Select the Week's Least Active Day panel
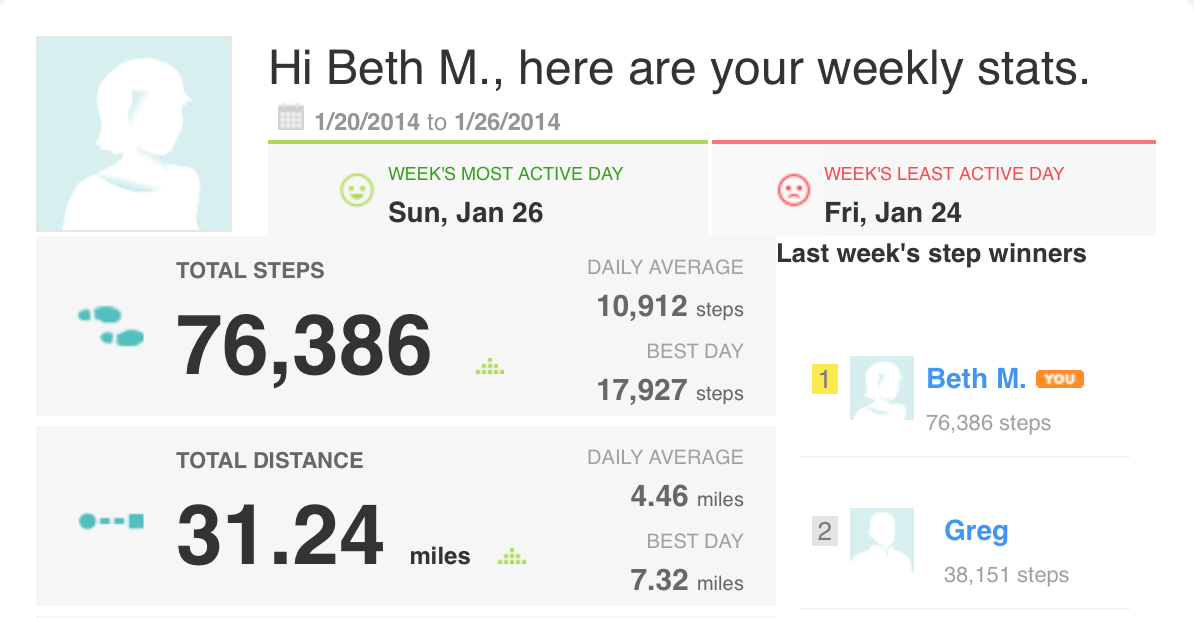The width and height of the screenshot is (1194, 618). (934, 188)
